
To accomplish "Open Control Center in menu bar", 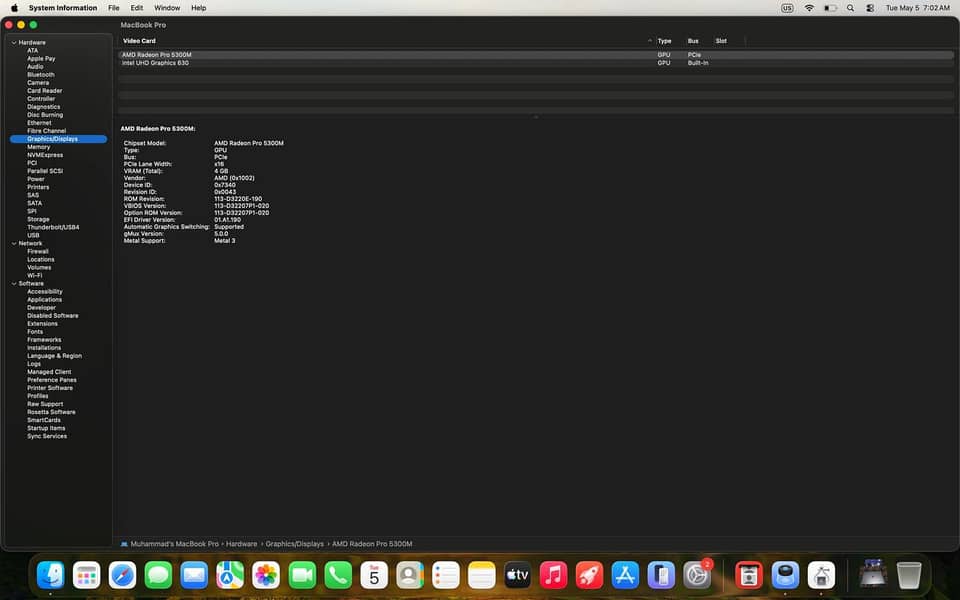I will click(x=870, y=8).
